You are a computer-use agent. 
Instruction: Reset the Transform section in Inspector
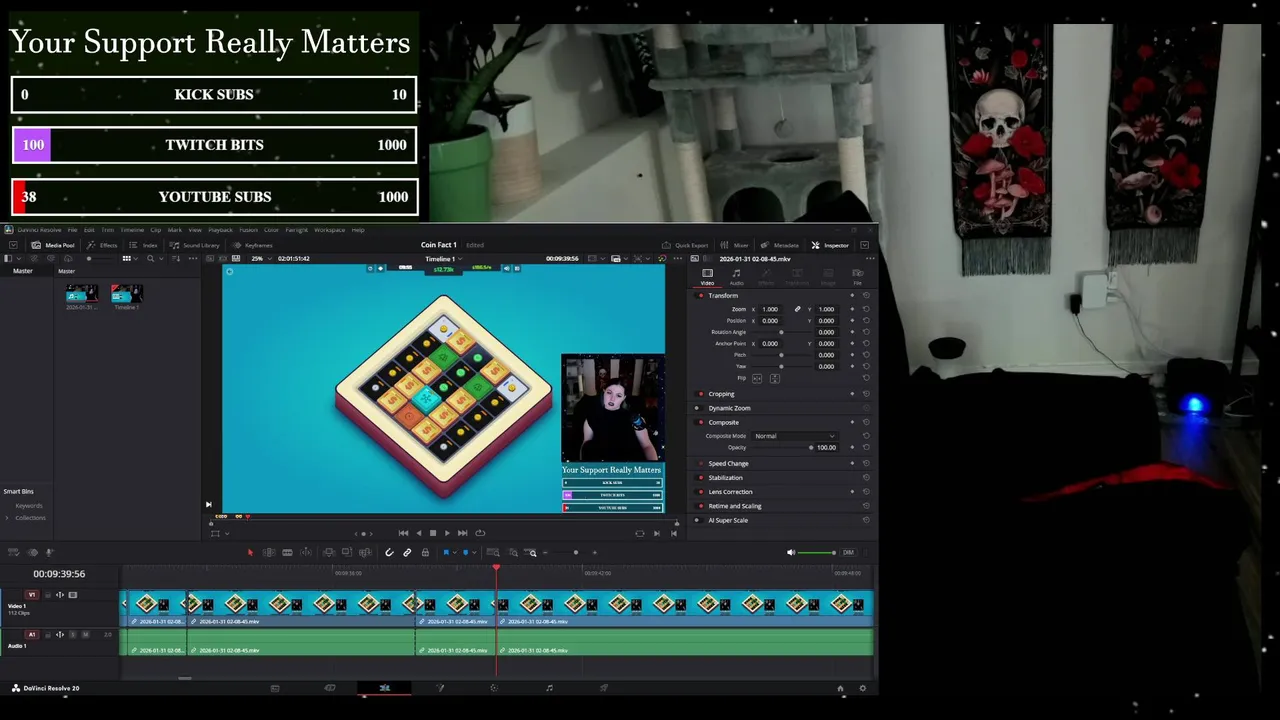(866, 295)
